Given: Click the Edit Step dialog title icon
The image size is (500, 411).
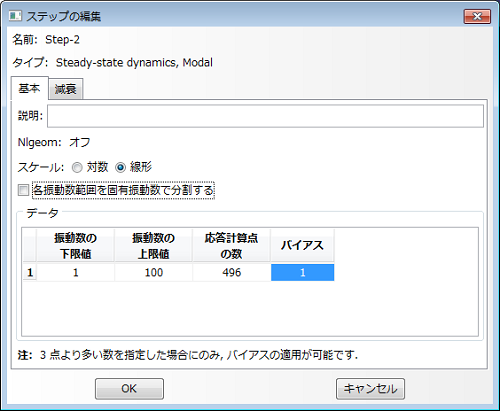Looking at the screenshot, I should coord(15,16).
